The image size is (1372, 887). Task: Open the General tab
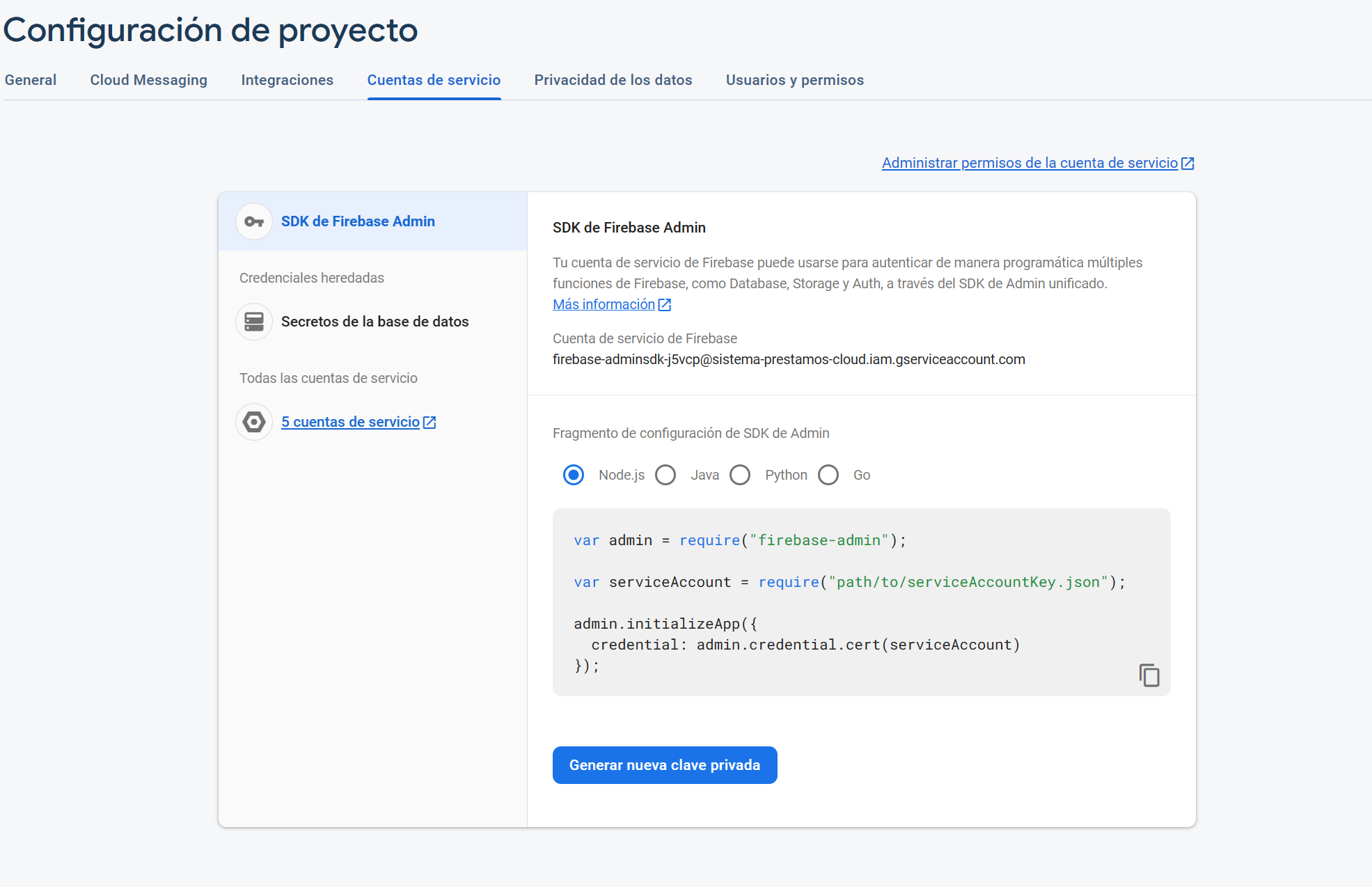click(31, 80)
